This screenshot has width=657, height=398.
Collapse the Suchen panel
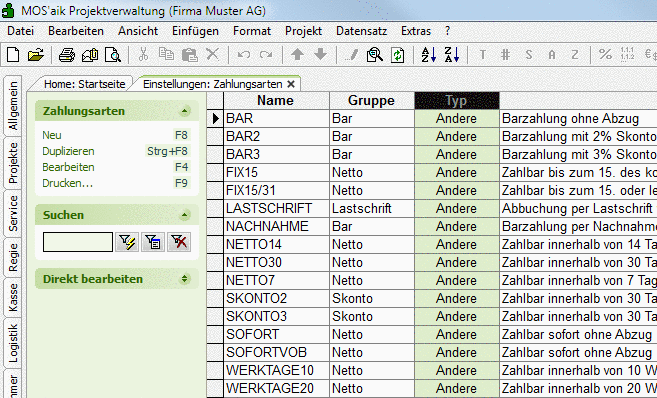(x=184, y=215)
